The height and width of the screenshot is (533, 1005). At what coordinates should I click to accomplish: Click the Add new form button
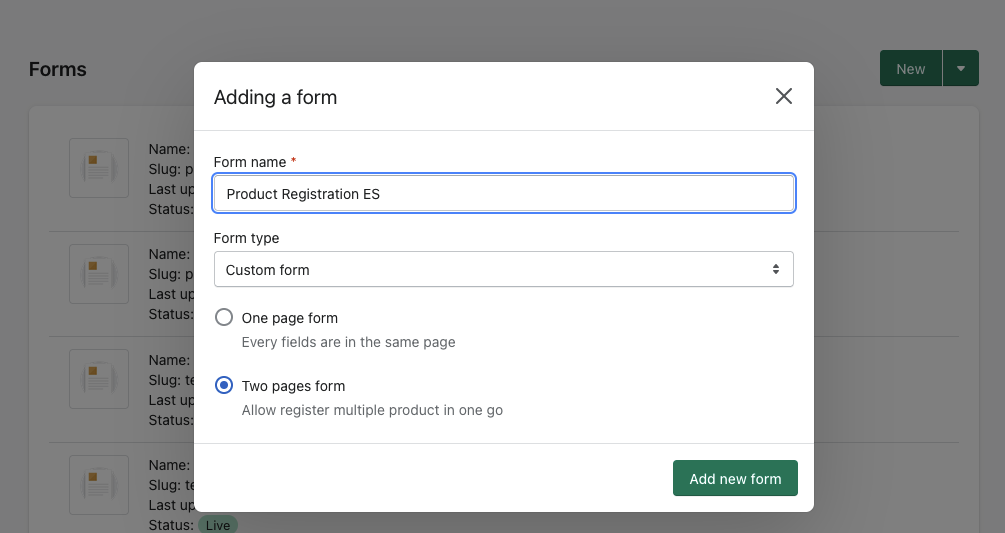point(735,479)
